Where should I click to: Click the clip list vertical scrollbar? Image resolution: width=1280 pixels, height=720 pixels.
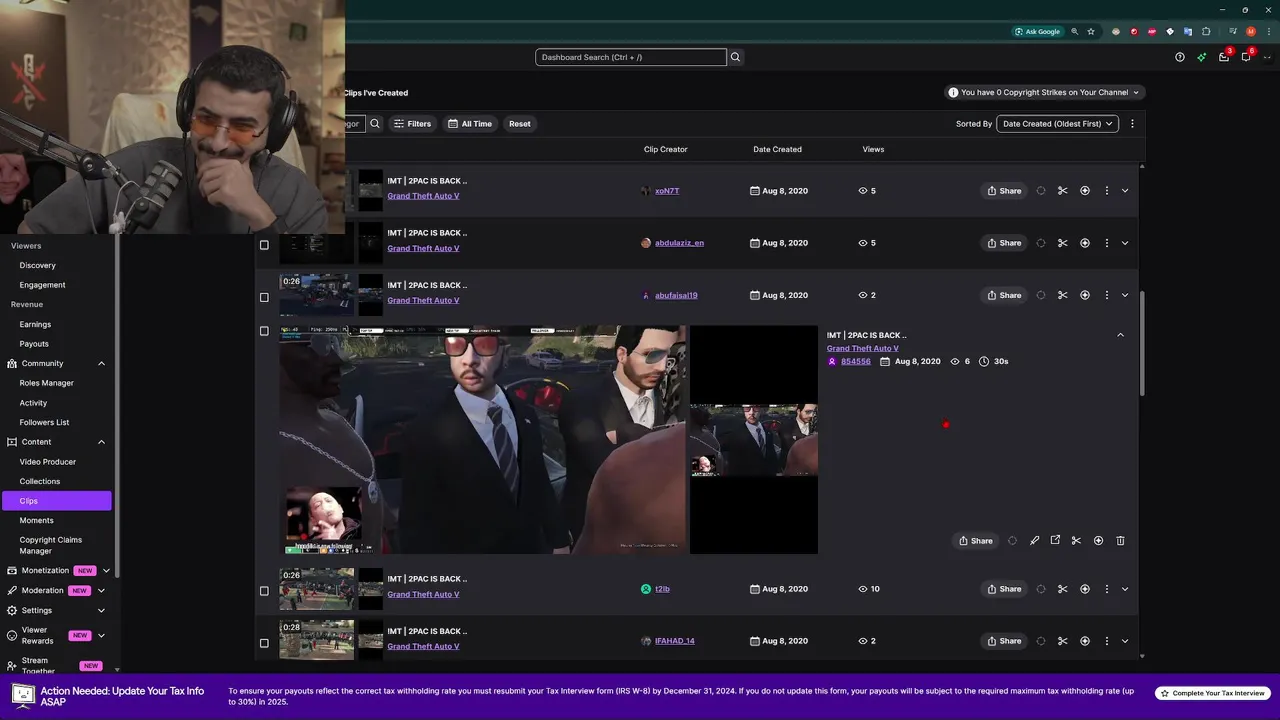[x=1142, y=345]
